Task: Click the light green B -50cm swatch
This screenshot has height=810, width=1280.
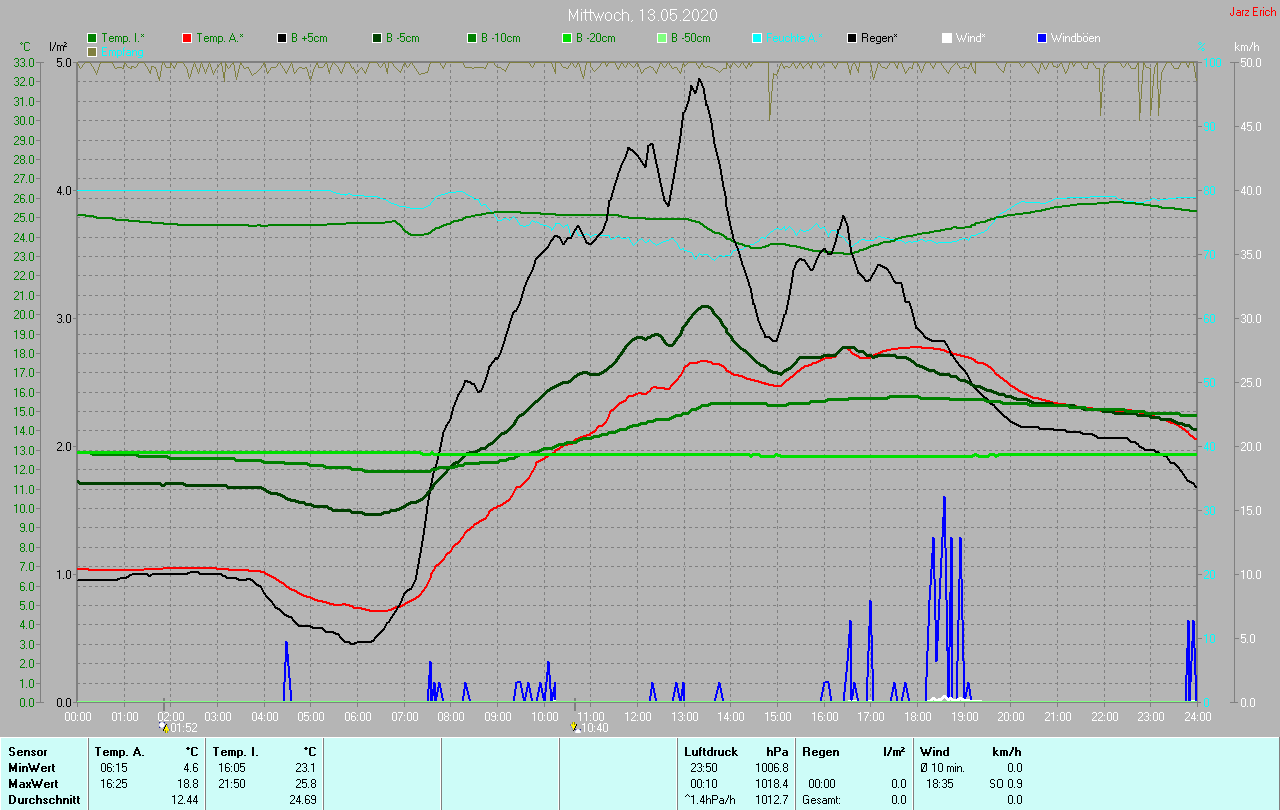Action: 662,38
